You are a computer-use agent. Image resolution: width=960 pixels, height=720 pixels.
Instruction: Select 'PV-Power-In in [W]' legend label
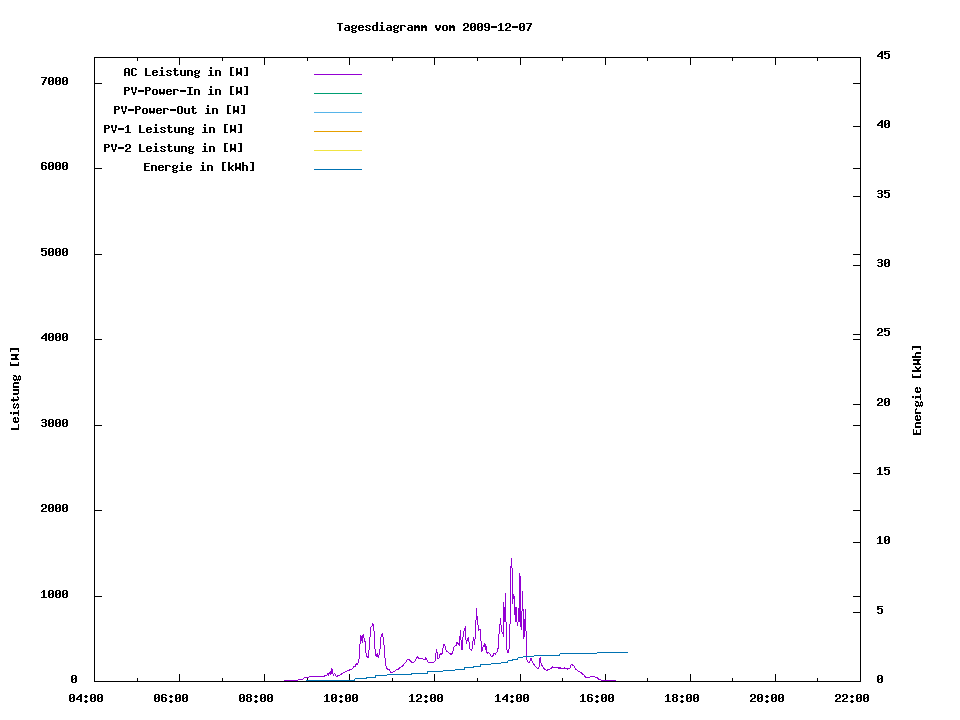[x=193, y=91]
